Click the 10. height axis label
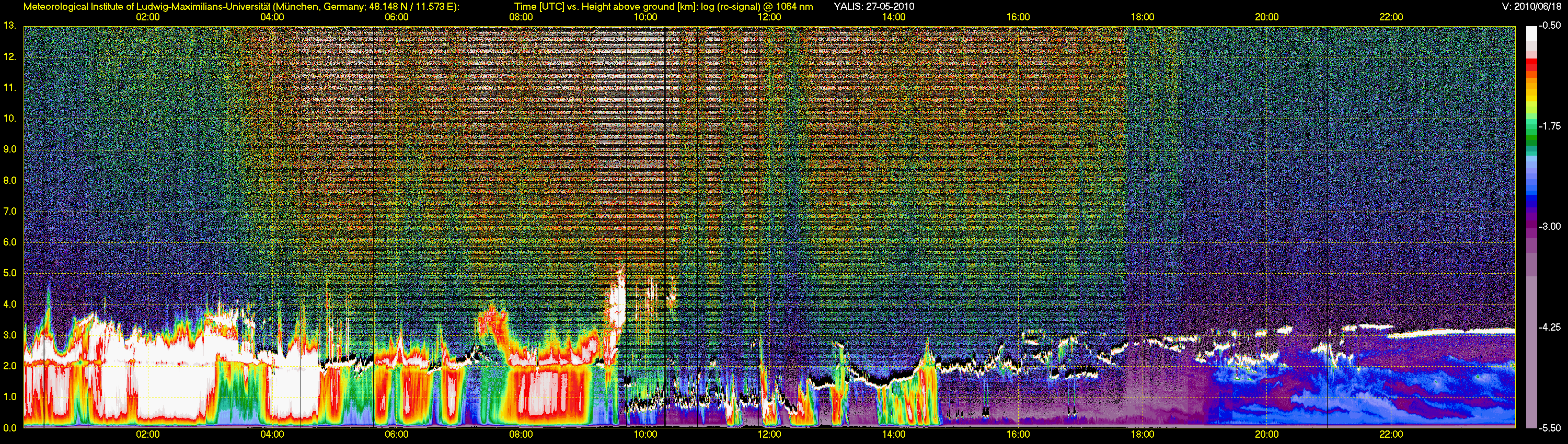 [x=9, y=119]
